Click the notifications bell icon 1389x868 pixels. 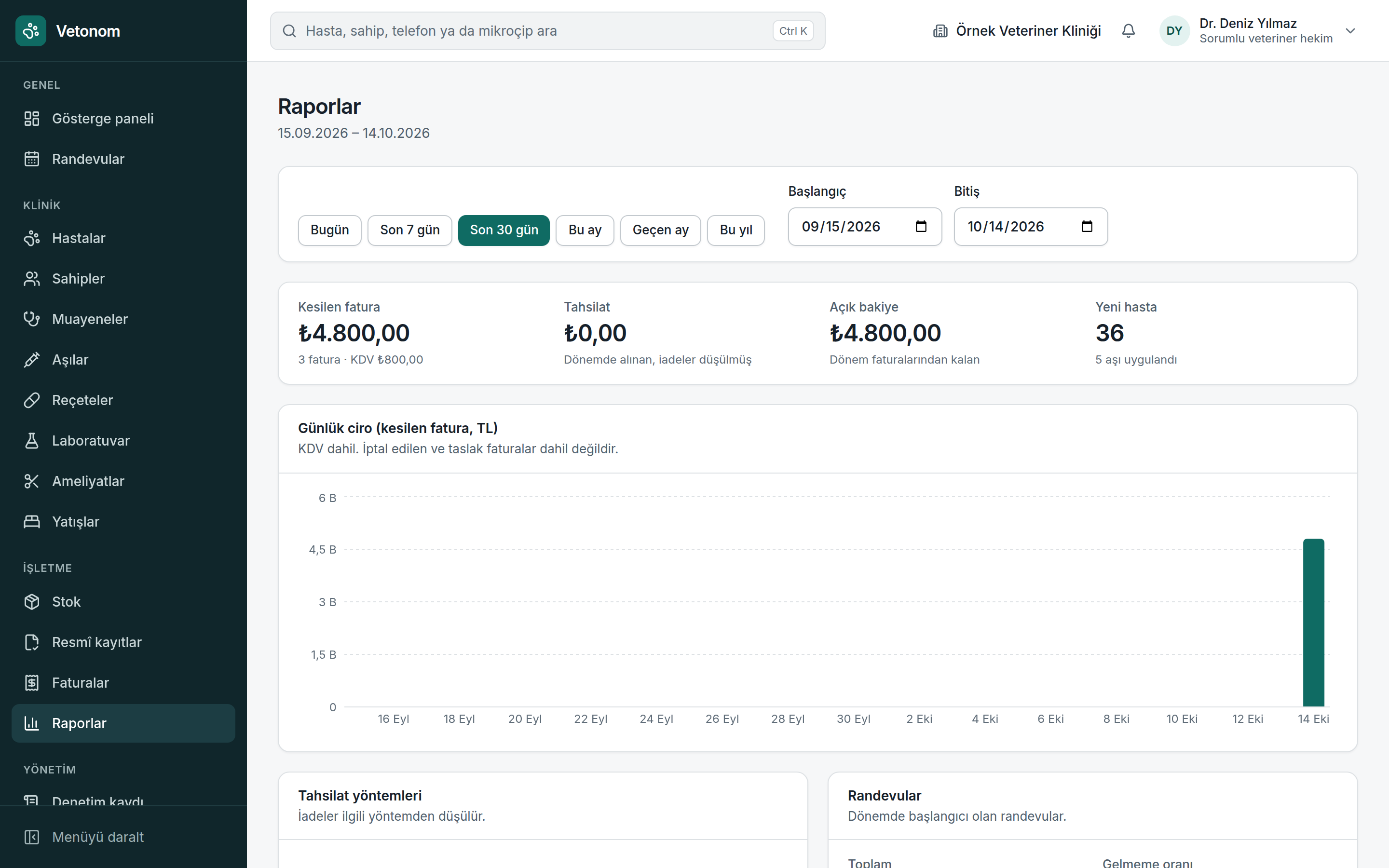[x=1129, y=31]
